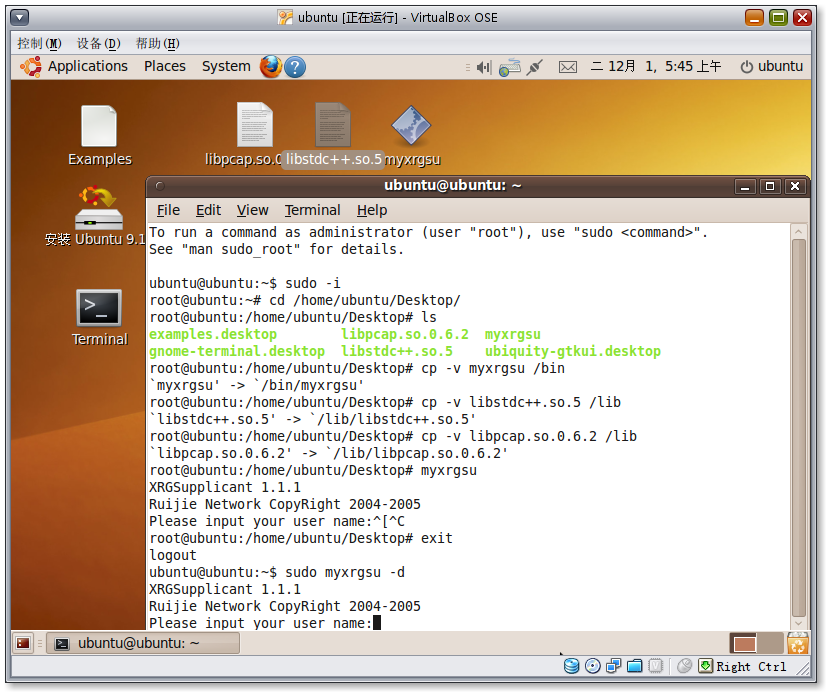Click the VirtualBox virtualization chip icon

[655, 666]
